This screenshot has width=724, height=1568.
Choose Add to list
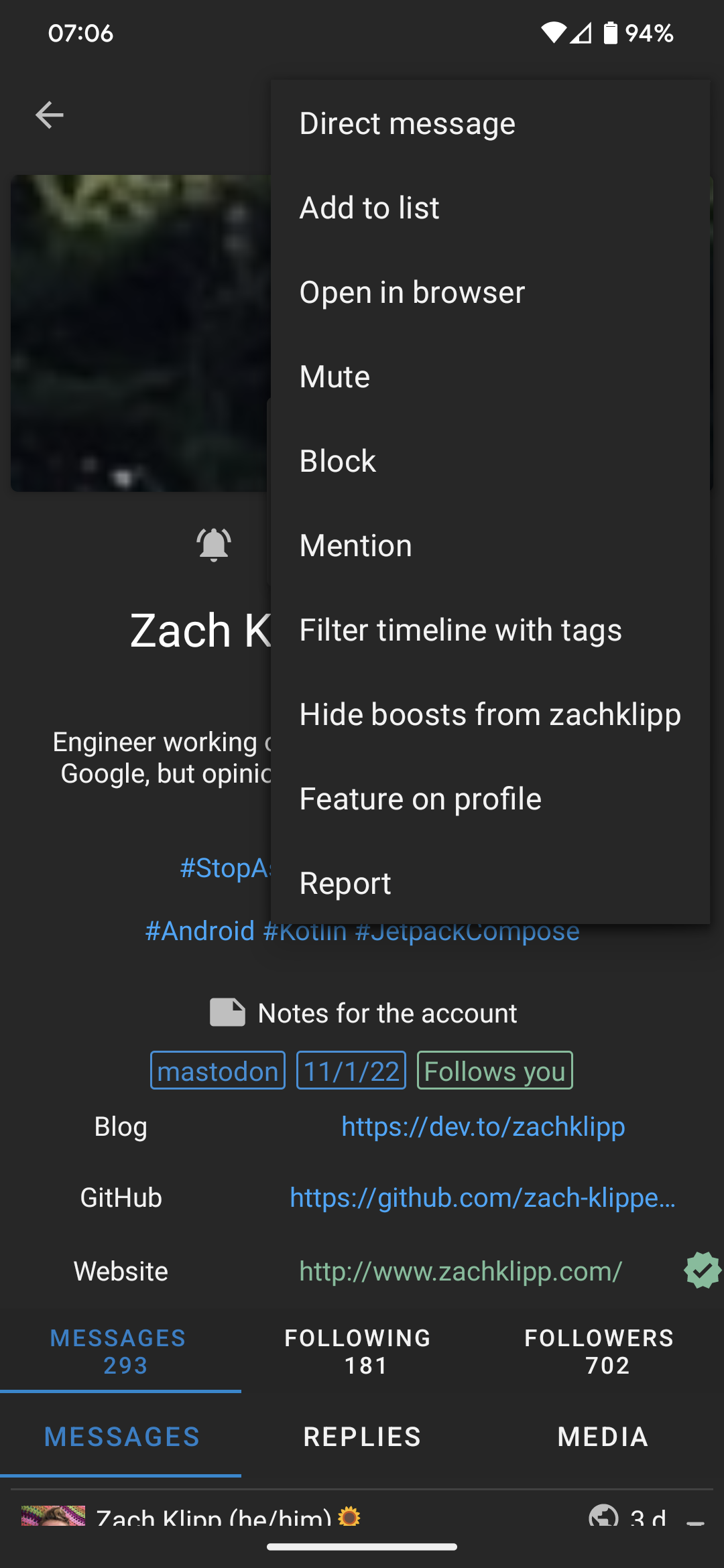[369, 207]
